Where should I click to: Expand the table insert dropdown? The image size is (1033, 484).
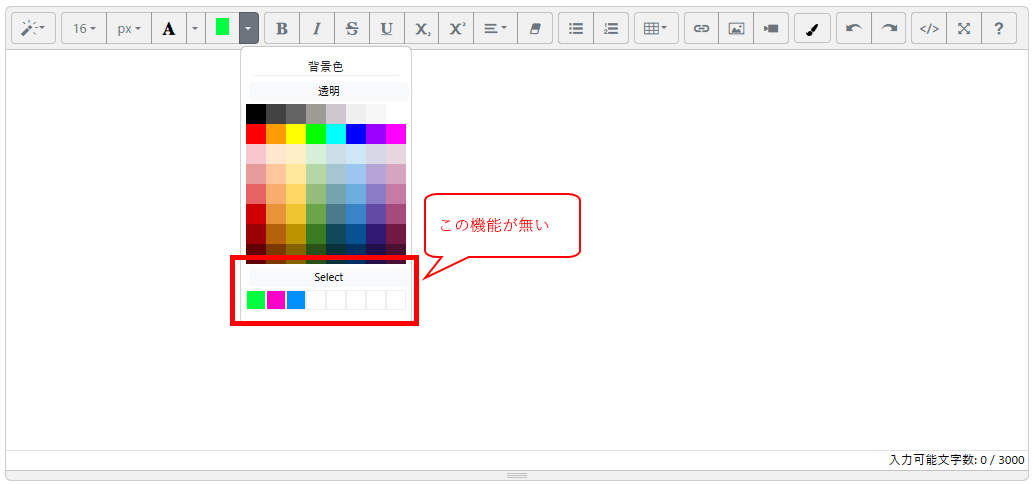coord(656,29)
